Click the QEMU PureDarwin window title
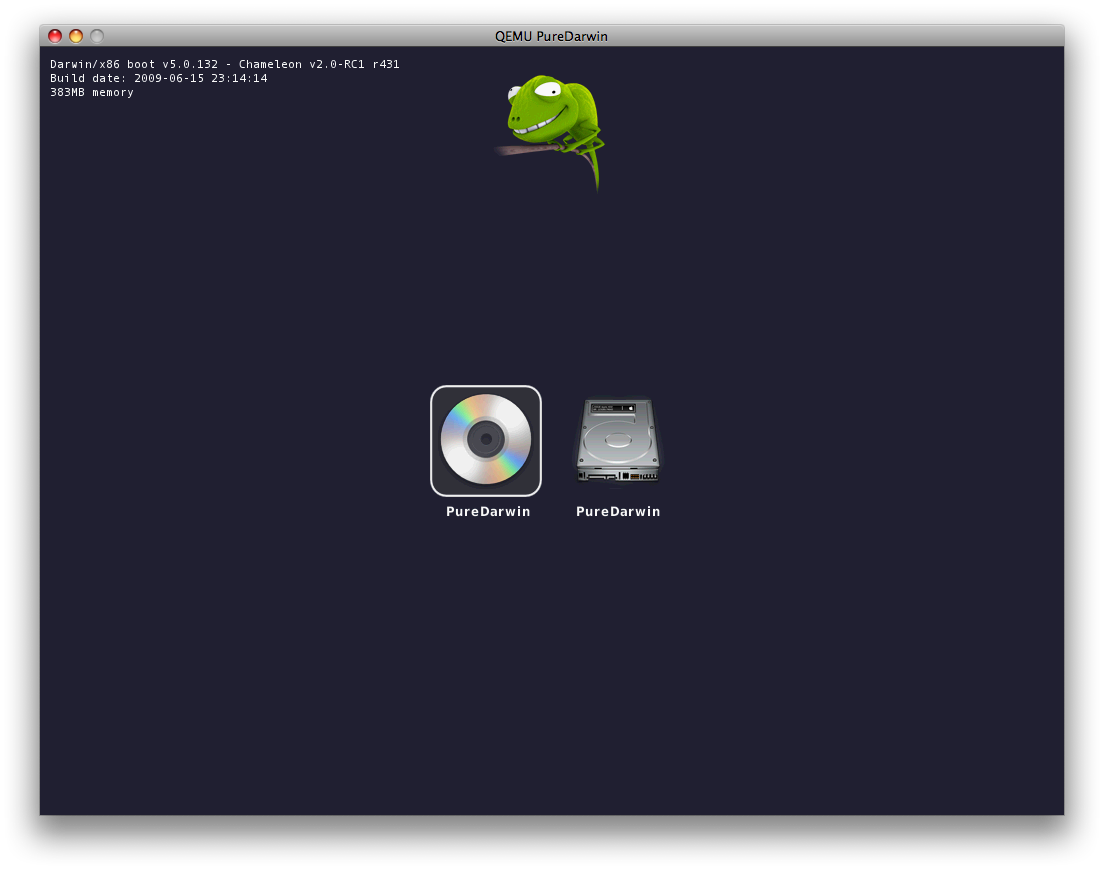 pos(551,36)
